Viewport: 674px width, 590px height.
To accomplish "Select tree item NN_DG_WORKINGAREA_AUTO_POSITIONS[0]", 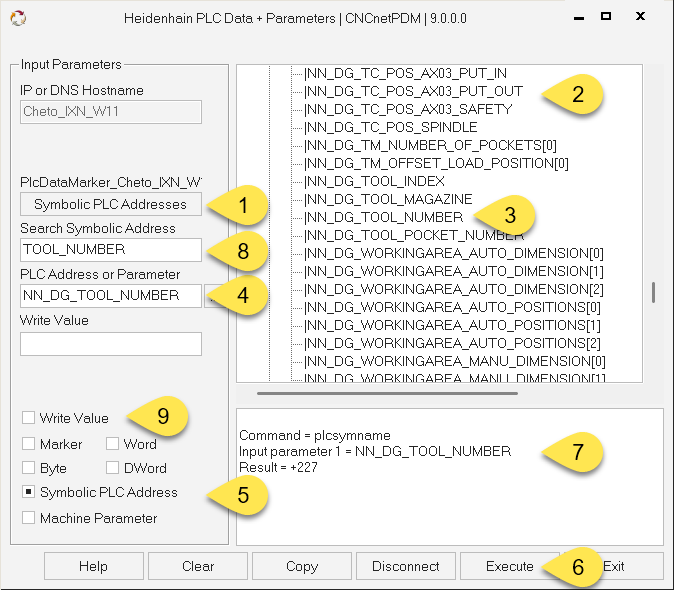I will 452,308.
